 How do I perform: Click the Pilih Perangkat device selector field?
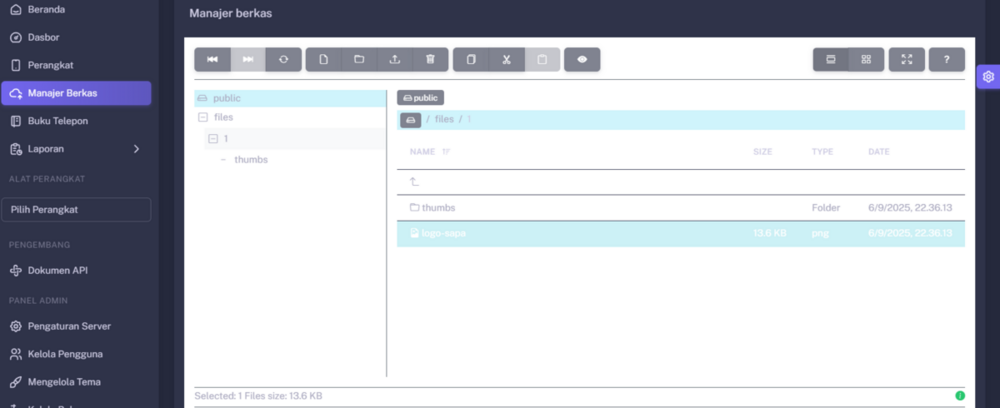[79, 210]
